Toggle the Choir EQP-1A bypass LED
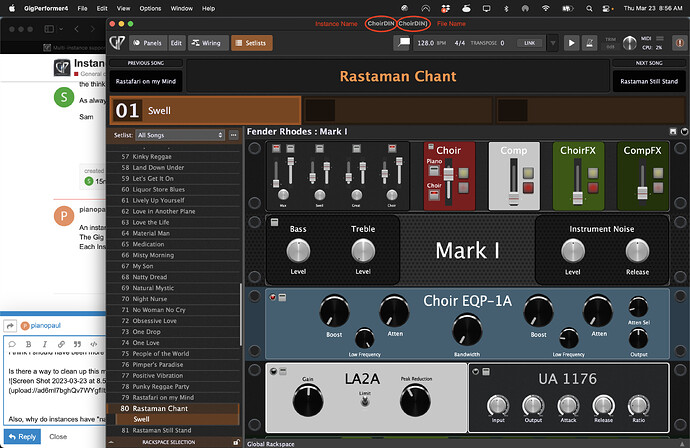Viewport: 690px width, 448px height. 273,297
